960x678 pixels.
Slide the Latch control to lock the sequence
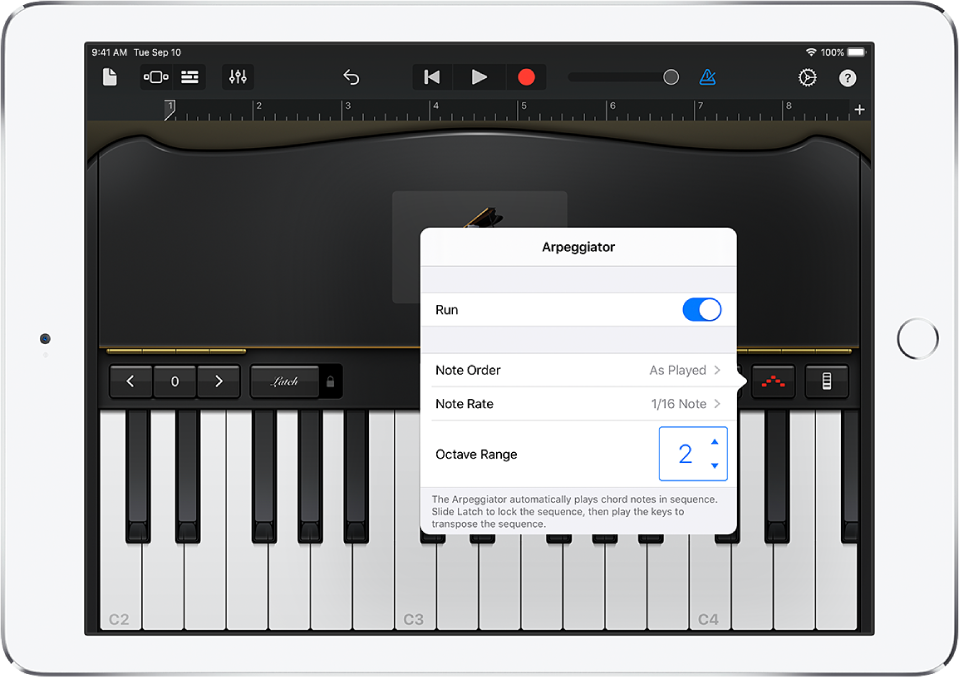283,381
